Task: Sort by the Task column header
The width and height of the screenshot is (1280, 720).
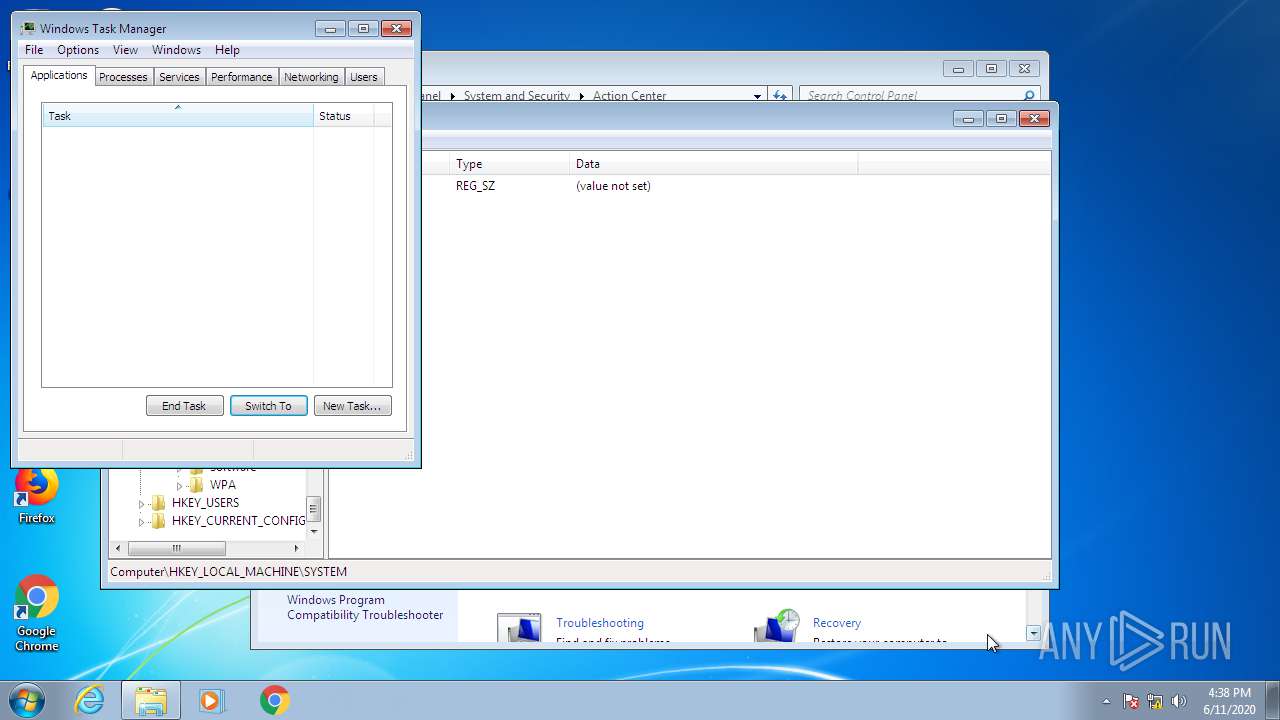Action: (178, 116)
